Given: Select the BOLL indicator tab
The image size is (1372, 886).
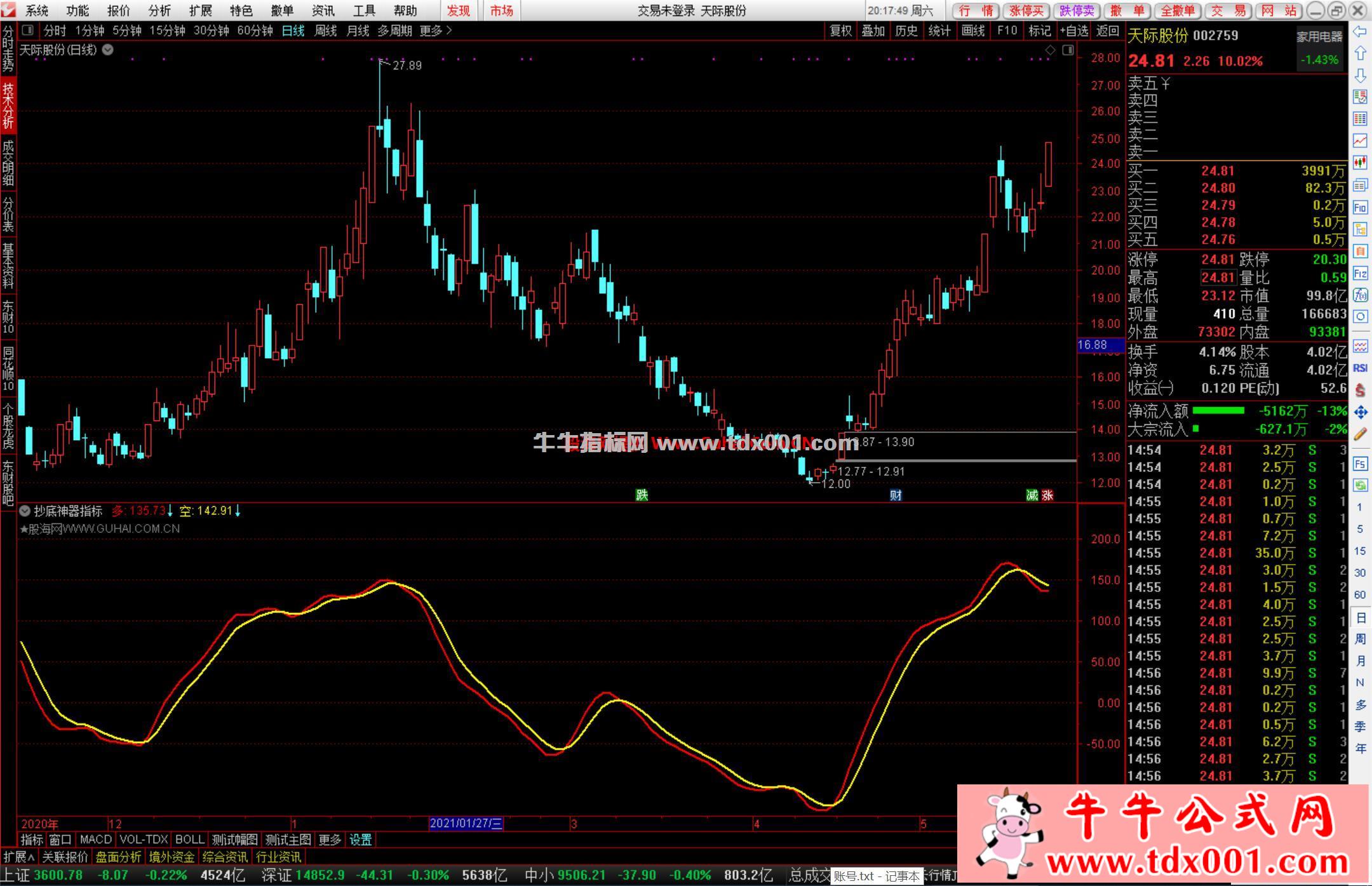Looking at the screenshot, I should [x=189, y=840].
